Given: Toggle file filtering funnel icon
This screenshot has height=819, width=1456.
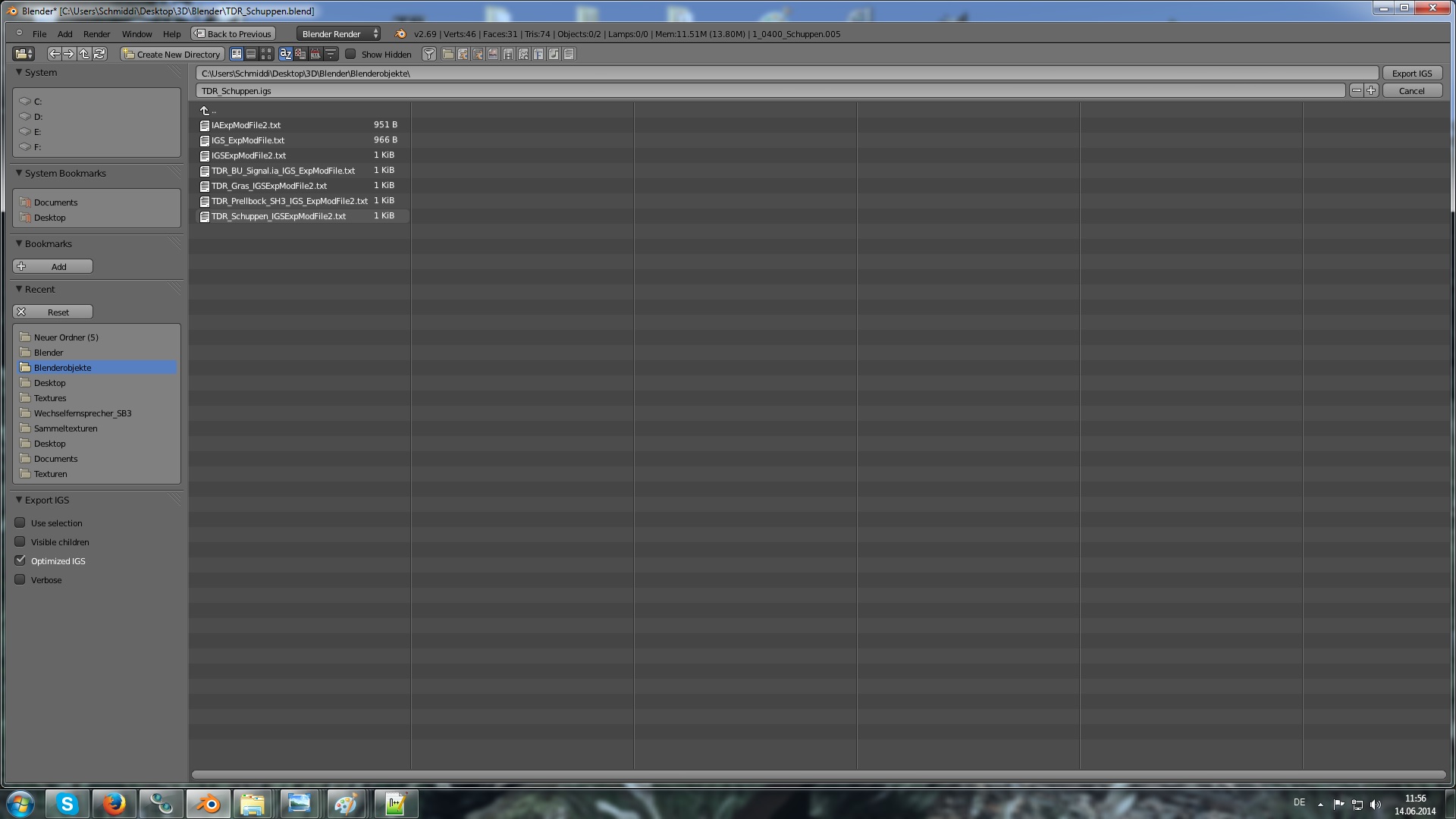Looking at the screenshot, I should 429,54.
